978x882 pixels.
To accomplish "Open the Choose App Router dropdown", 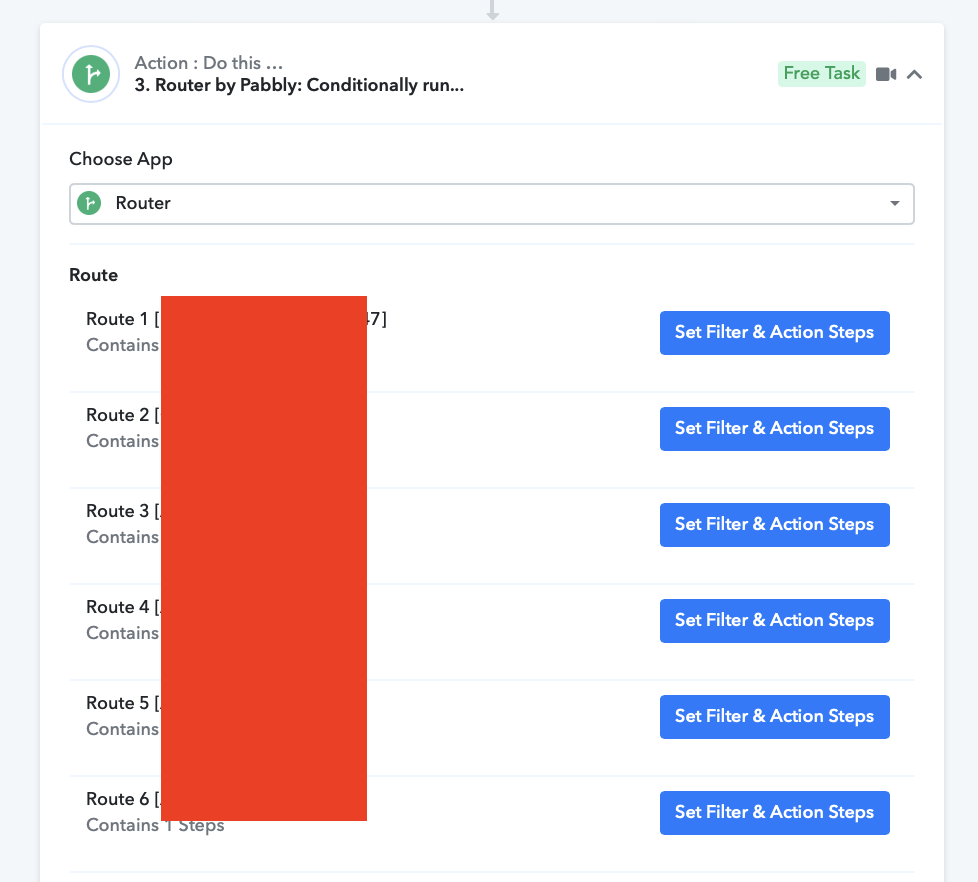I will pos(491,204).
